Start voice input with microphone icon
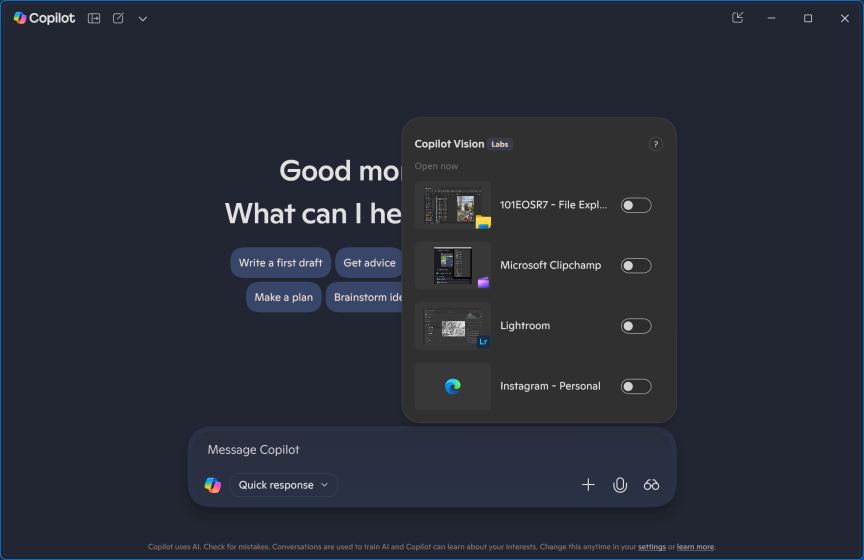 620,485
